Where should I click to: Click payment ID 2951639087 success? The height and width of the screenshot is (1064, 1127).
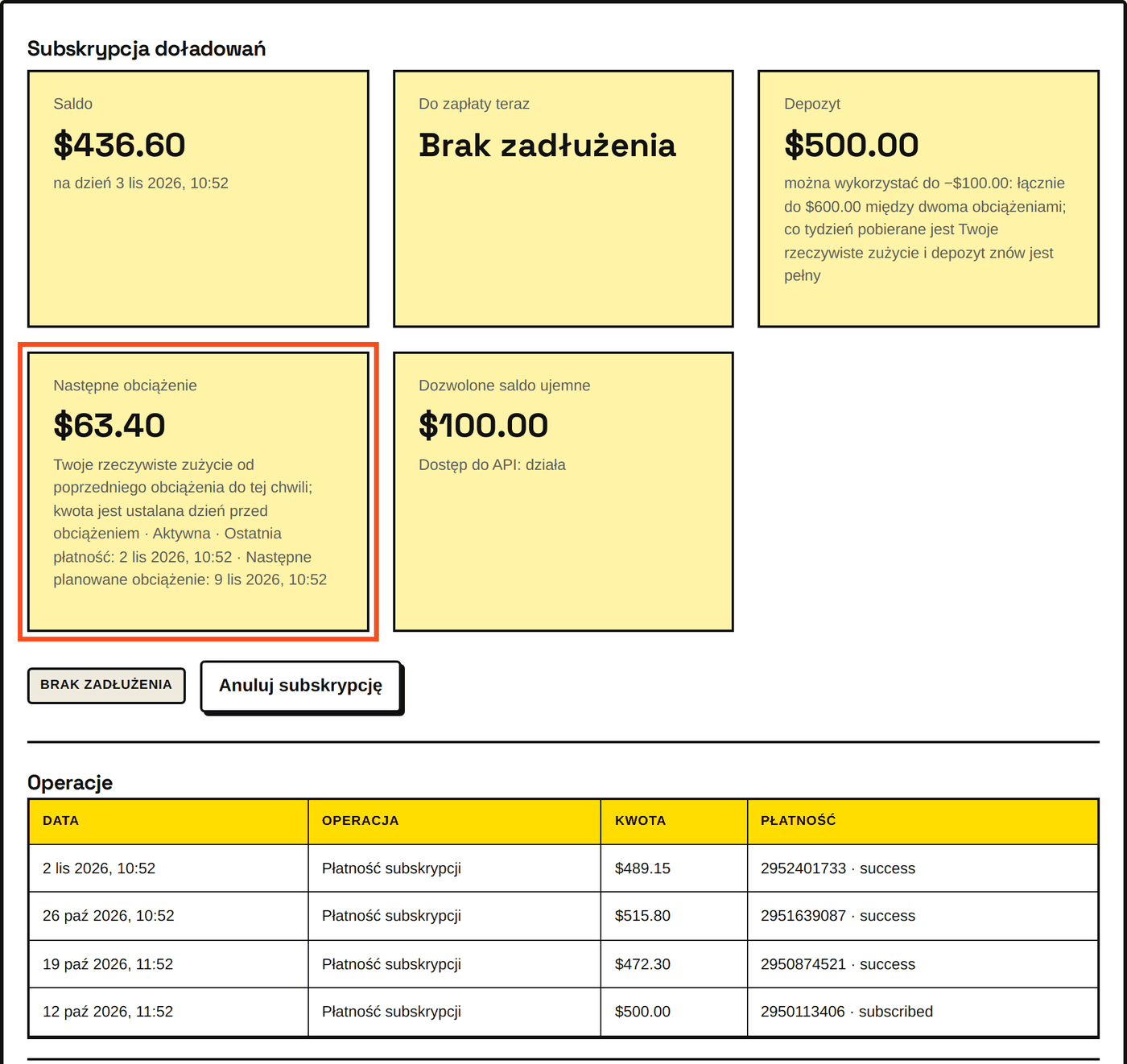pos(838,916)
